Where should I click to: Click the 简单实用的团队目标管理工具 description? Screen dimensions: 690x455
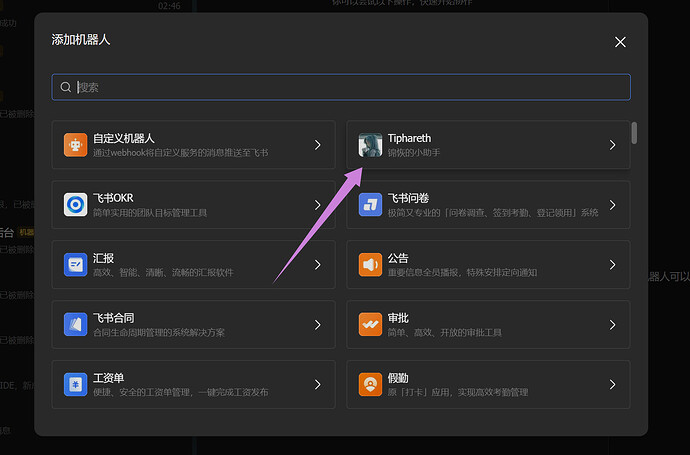pos(150,213)
